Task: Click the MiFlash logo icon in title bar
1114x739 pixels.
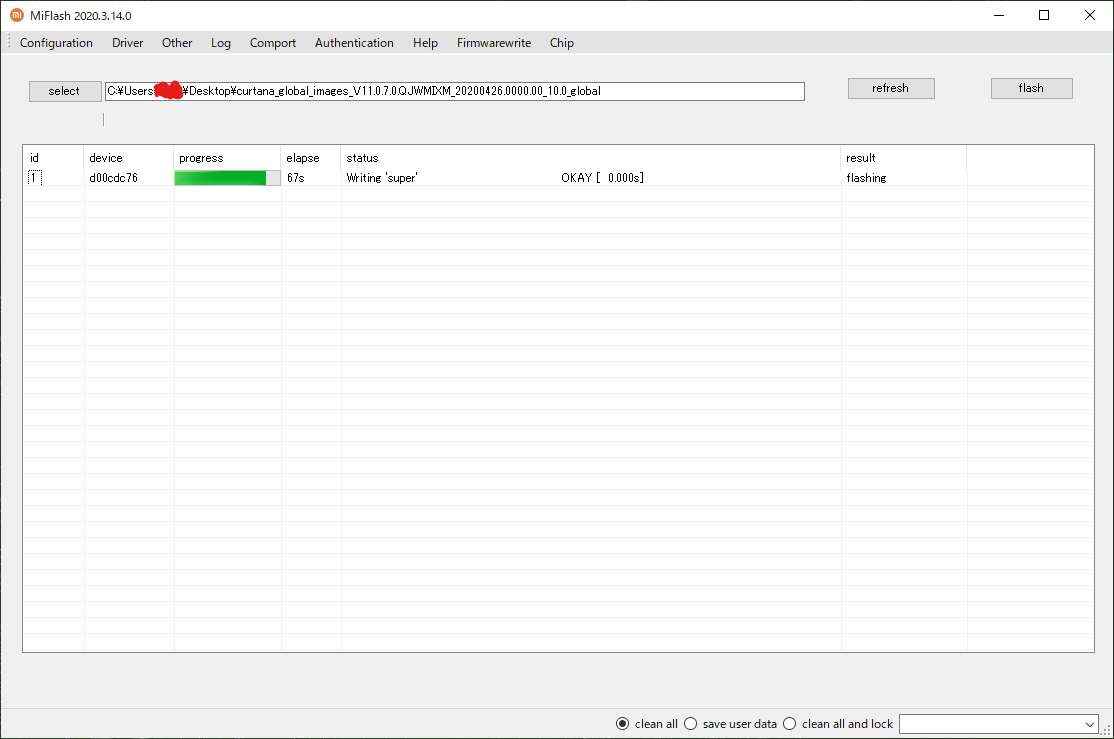Action: coord(16,15)
